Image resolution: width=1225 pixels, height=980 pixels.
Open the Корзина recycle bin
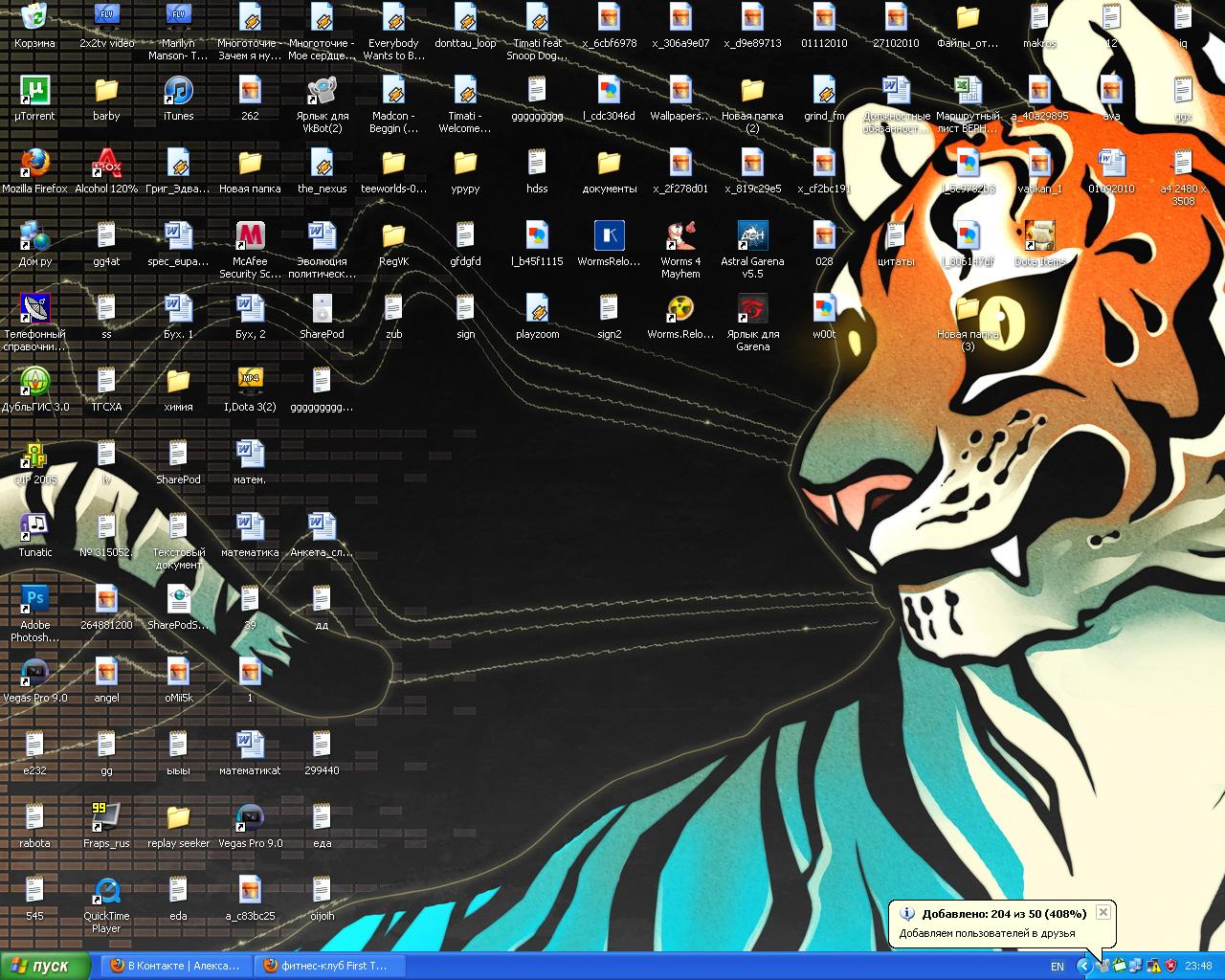pos(34,19)
